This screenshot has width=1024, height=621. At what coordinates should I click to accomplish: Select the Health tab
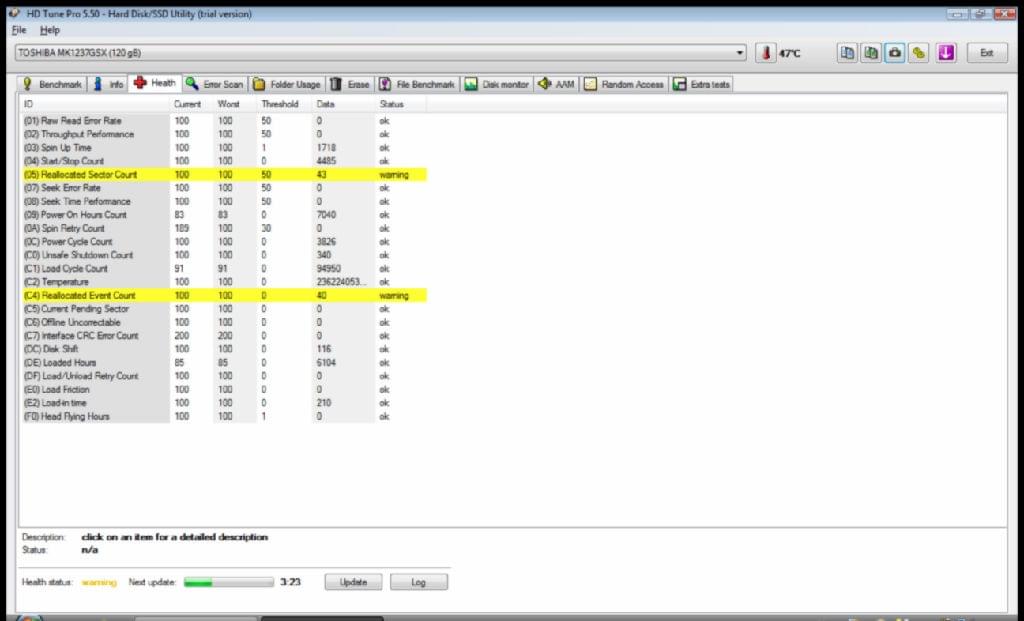point(155,83)
